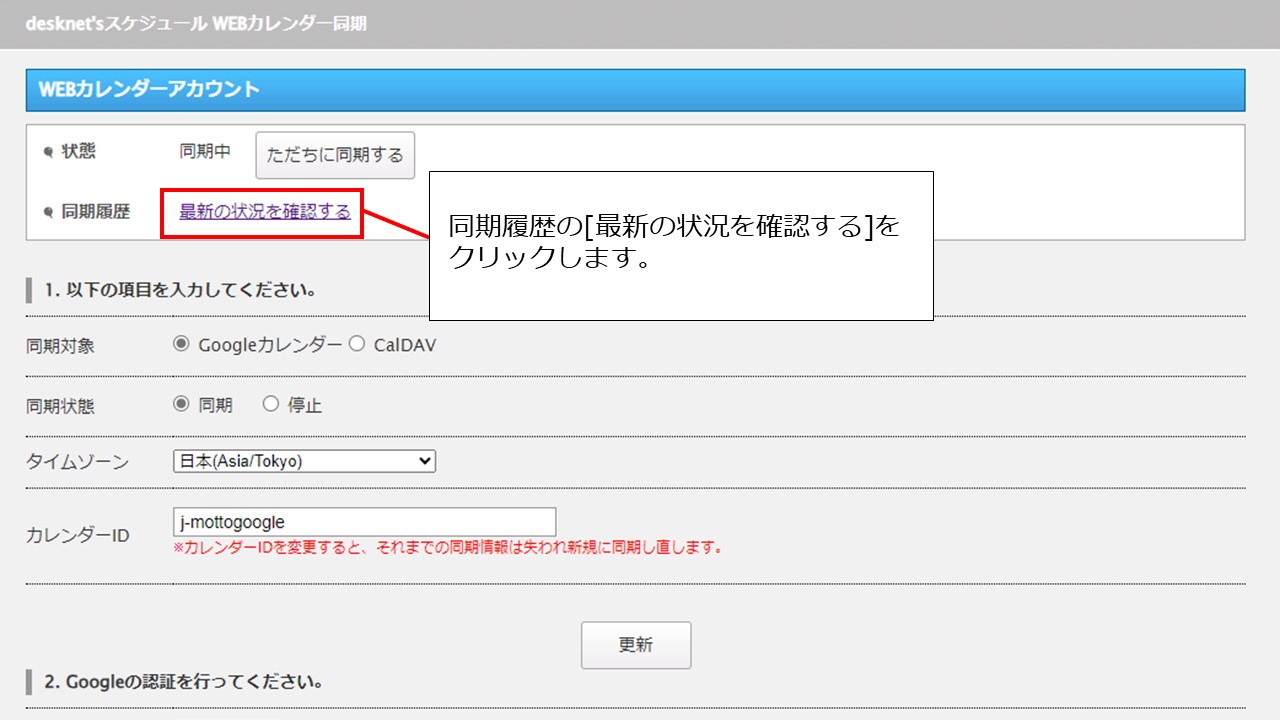Click the ただちに同期する button
This screenshot has width=1280, height=720.
335,155
